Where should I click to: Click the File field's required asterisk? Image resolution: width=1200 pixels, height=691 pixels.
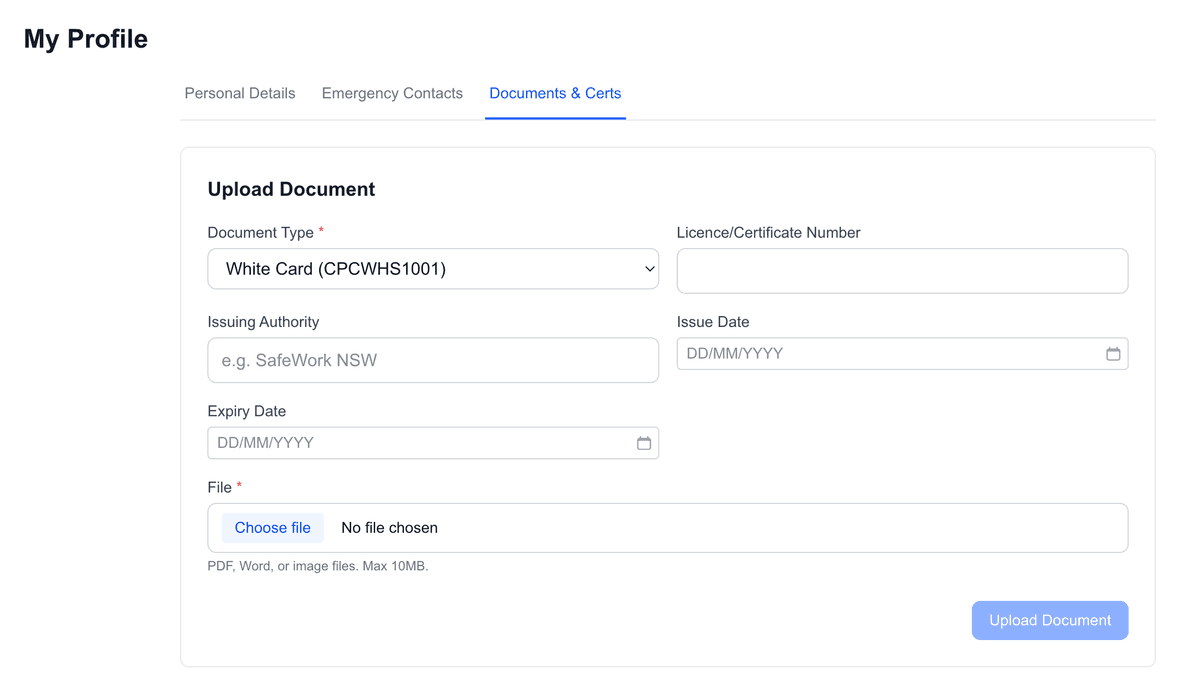tap(237, 486)
